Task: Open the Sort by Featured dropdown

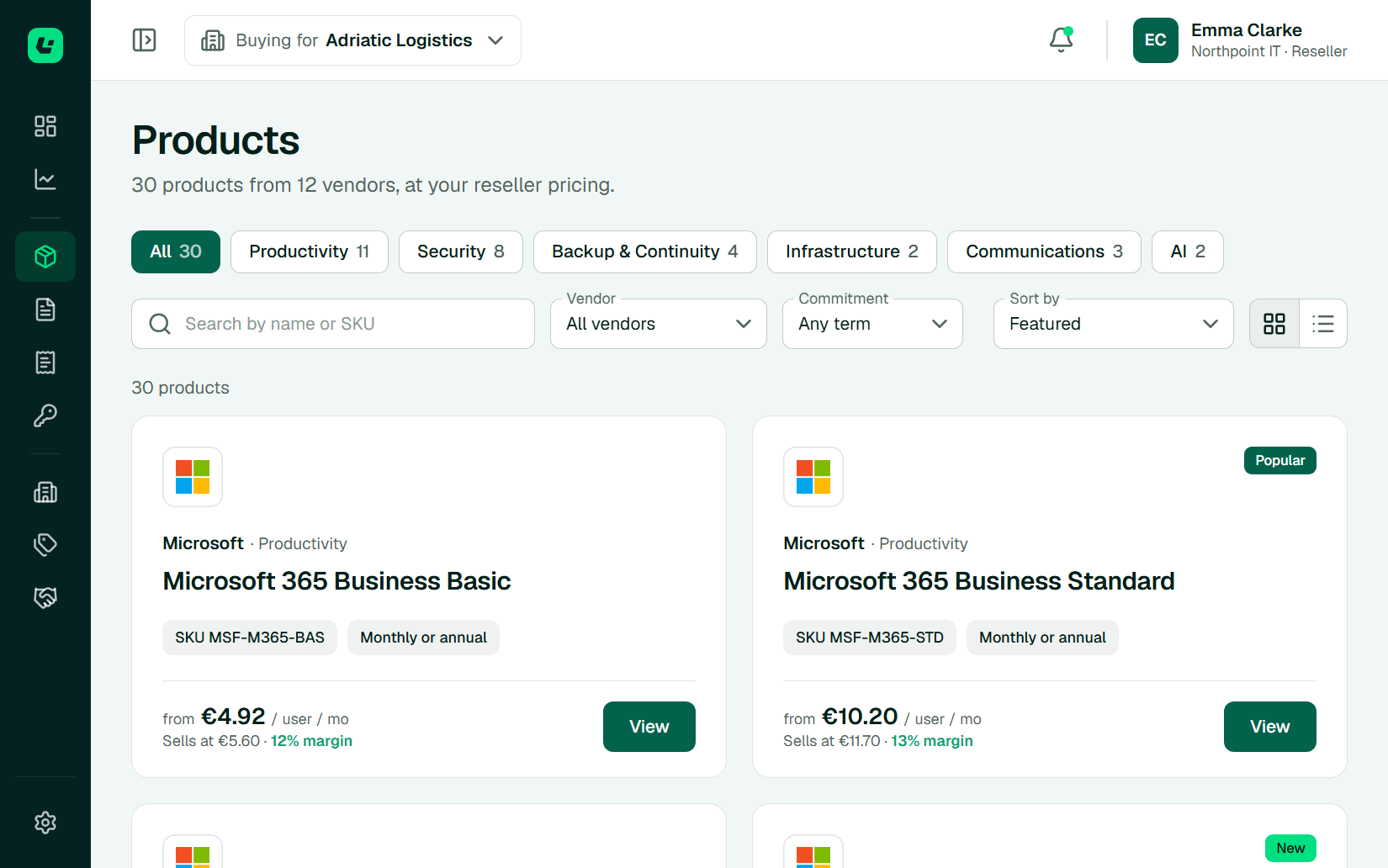Action: click(x=1114, y=324)
